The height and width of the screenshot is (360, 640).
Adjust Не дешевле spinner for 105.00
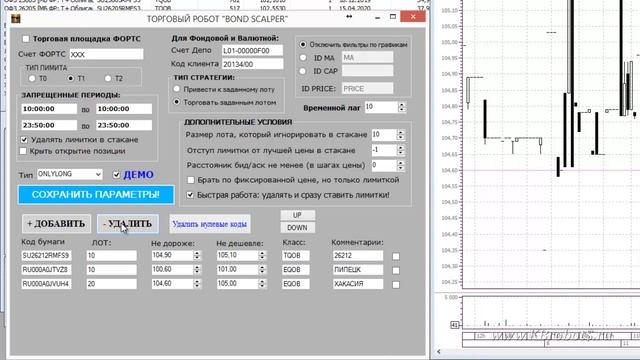[262, 284]
